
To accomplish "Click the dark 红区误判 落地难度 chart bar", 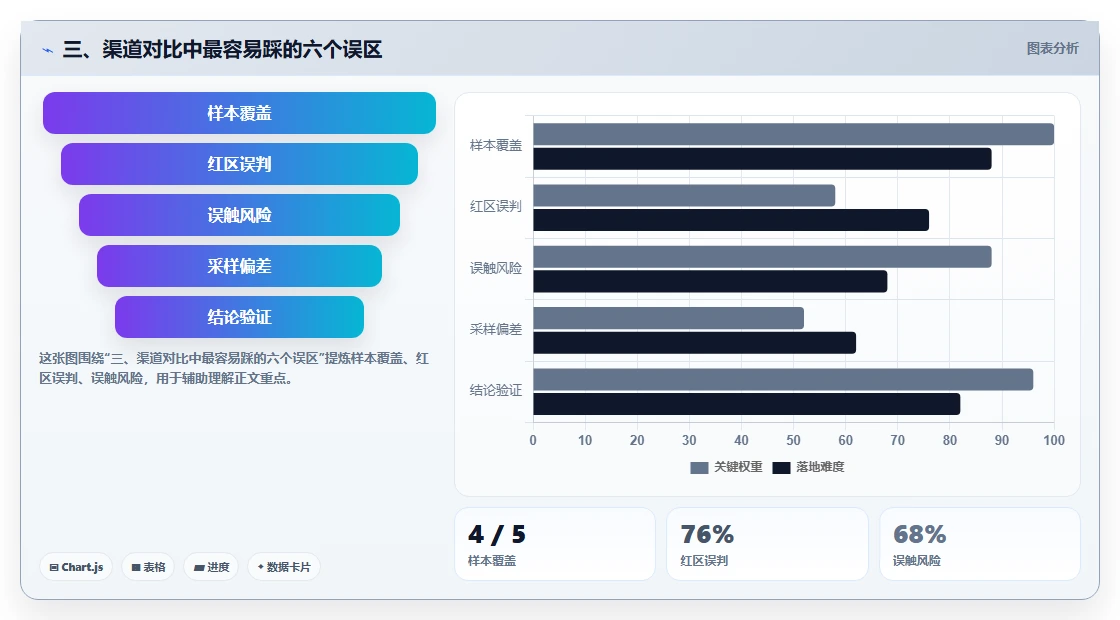I will [731, 220].
